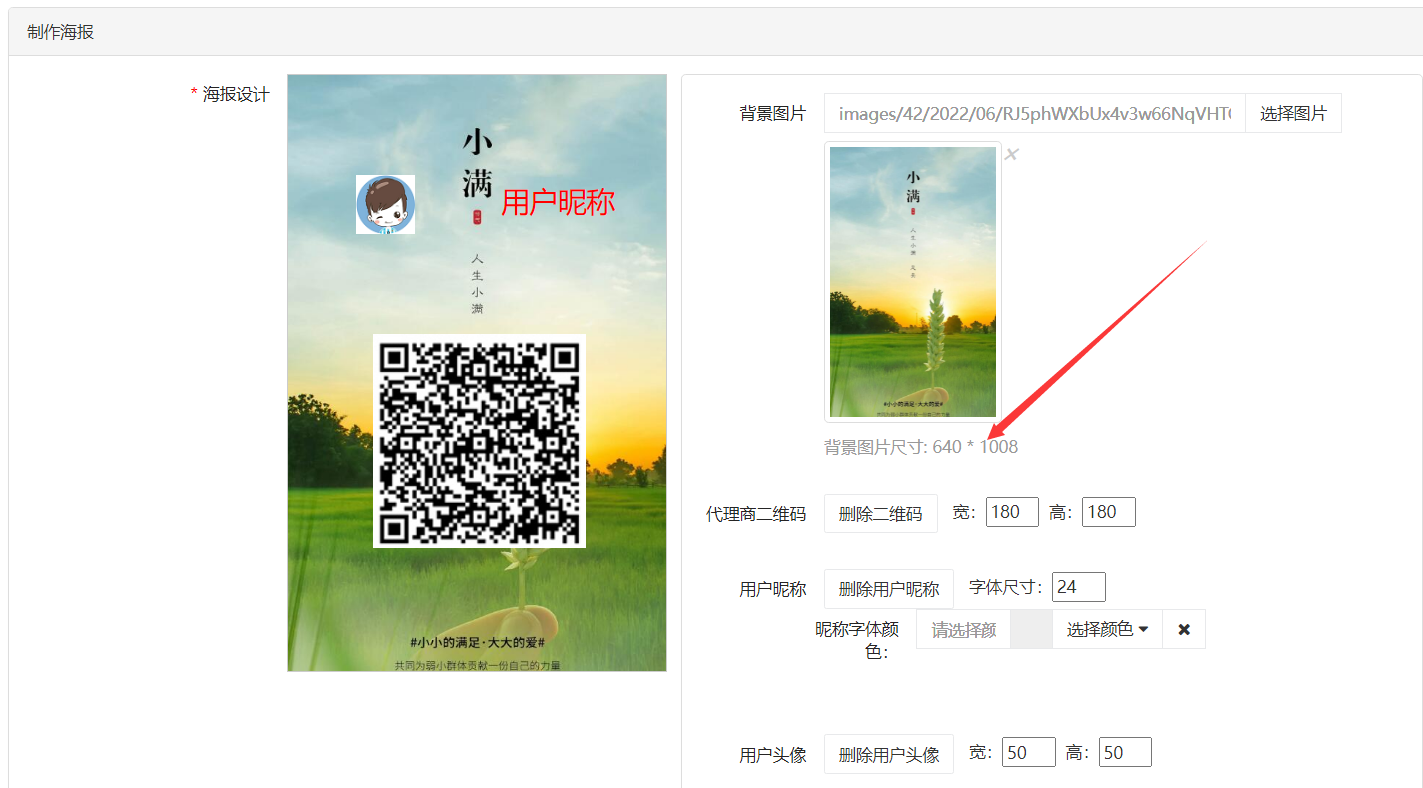Click the 删除用户头像 button
The image size is (1423, 788).
[x=888, y=754]
